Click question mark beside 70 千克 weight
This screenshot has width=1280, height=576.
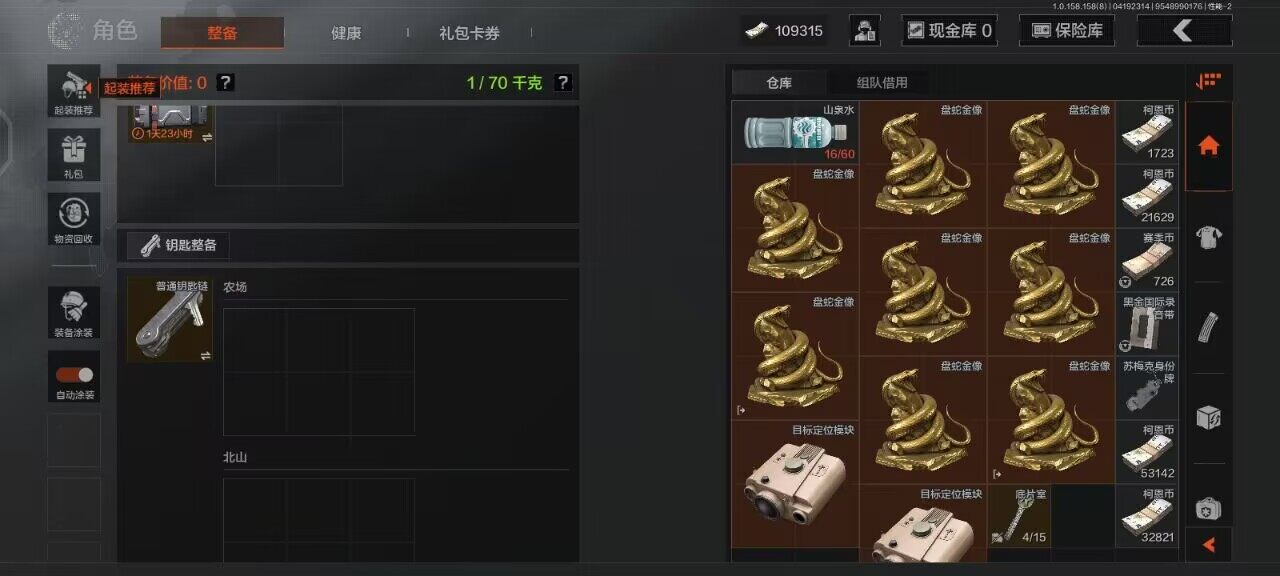coord(563,83)
